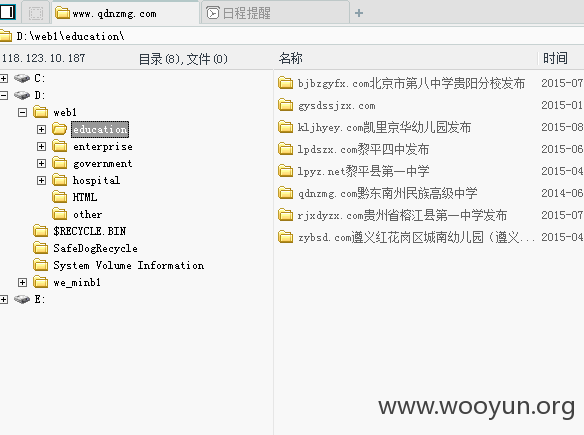Select System Volume Information folder
The image size is (584, 435).
128,265
